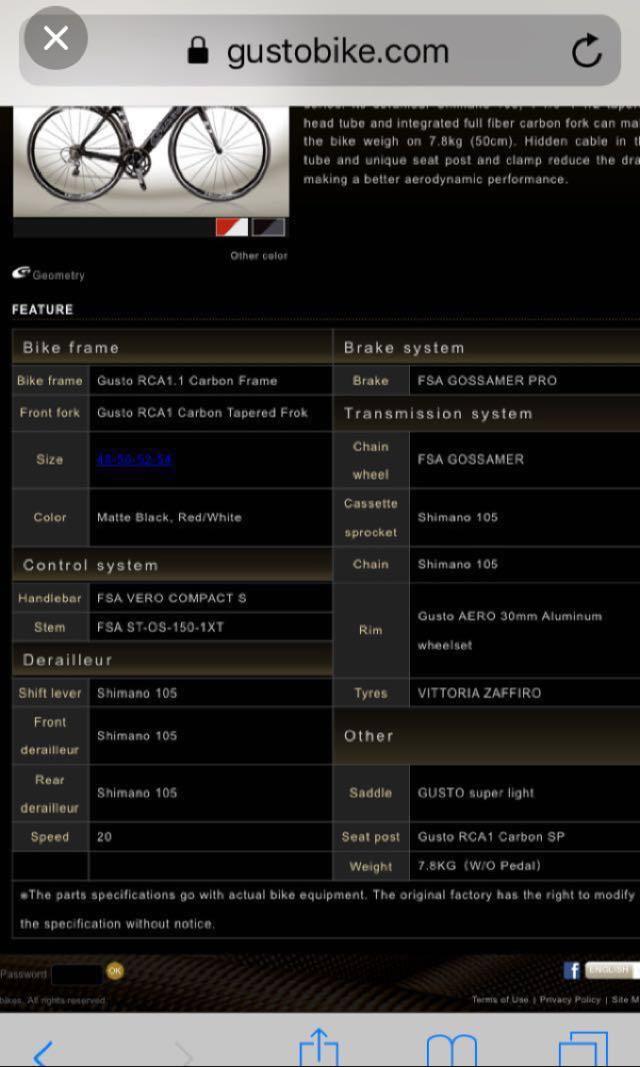This screenshot has height=1067, width=640.
Task: Tap 'FSA ST-OS-150-1XT' stem cell
Action: click(210, 627)
